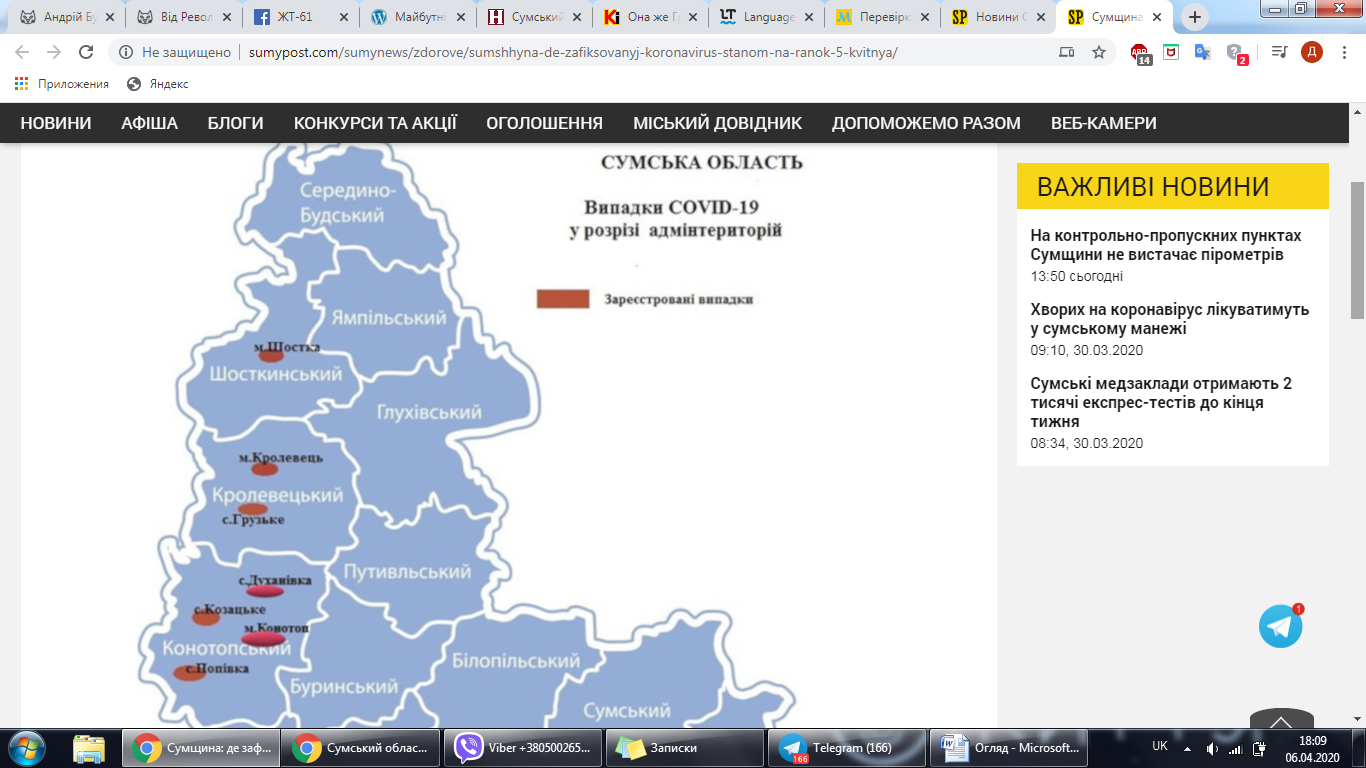This screenshot has height=768, width=1366.
Task: Open the ВЕБ-КАМЕРИ menu item
Action: [1104, 123]
